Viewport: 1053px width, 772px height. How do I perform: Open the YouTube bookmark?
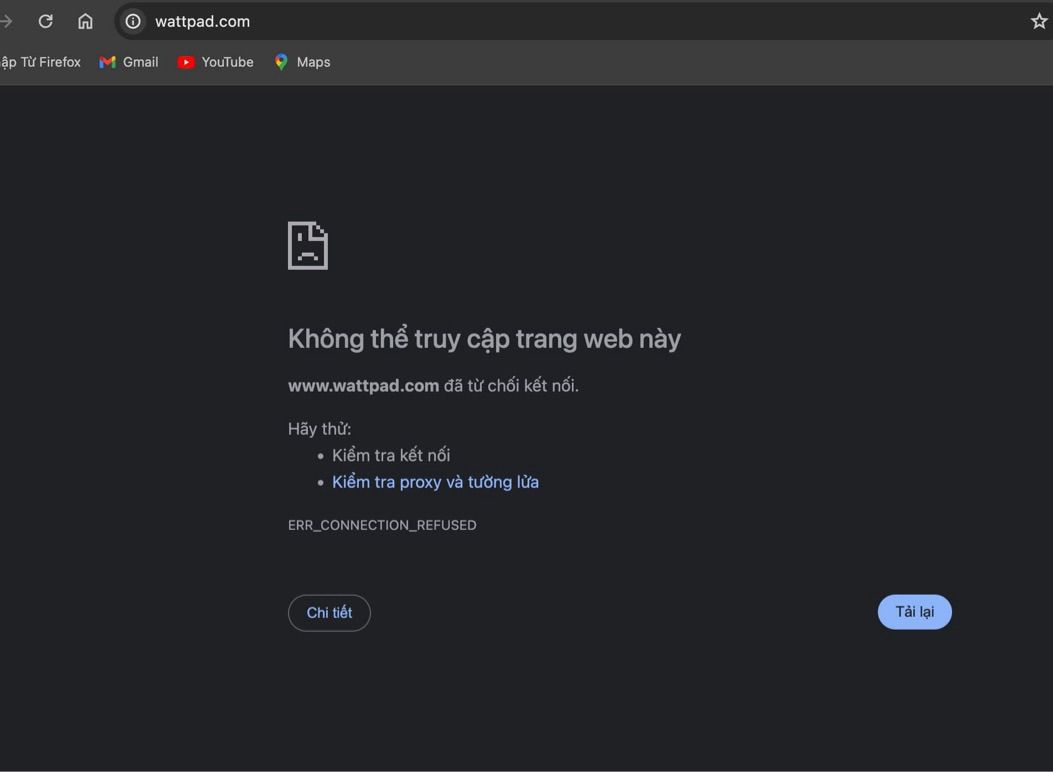(x=216, y=62)
